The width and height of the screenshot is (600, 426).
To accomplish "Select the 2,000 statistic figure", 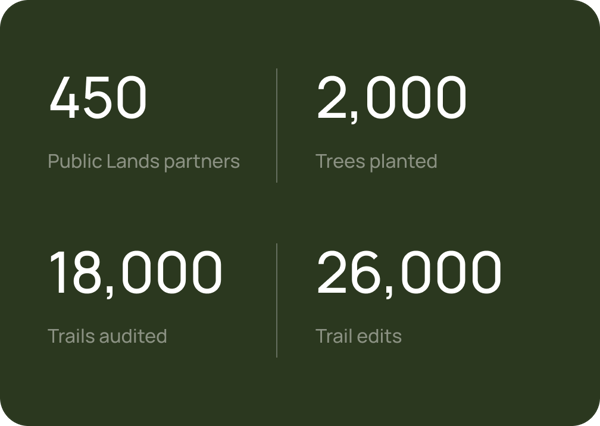I will point(392,100).
